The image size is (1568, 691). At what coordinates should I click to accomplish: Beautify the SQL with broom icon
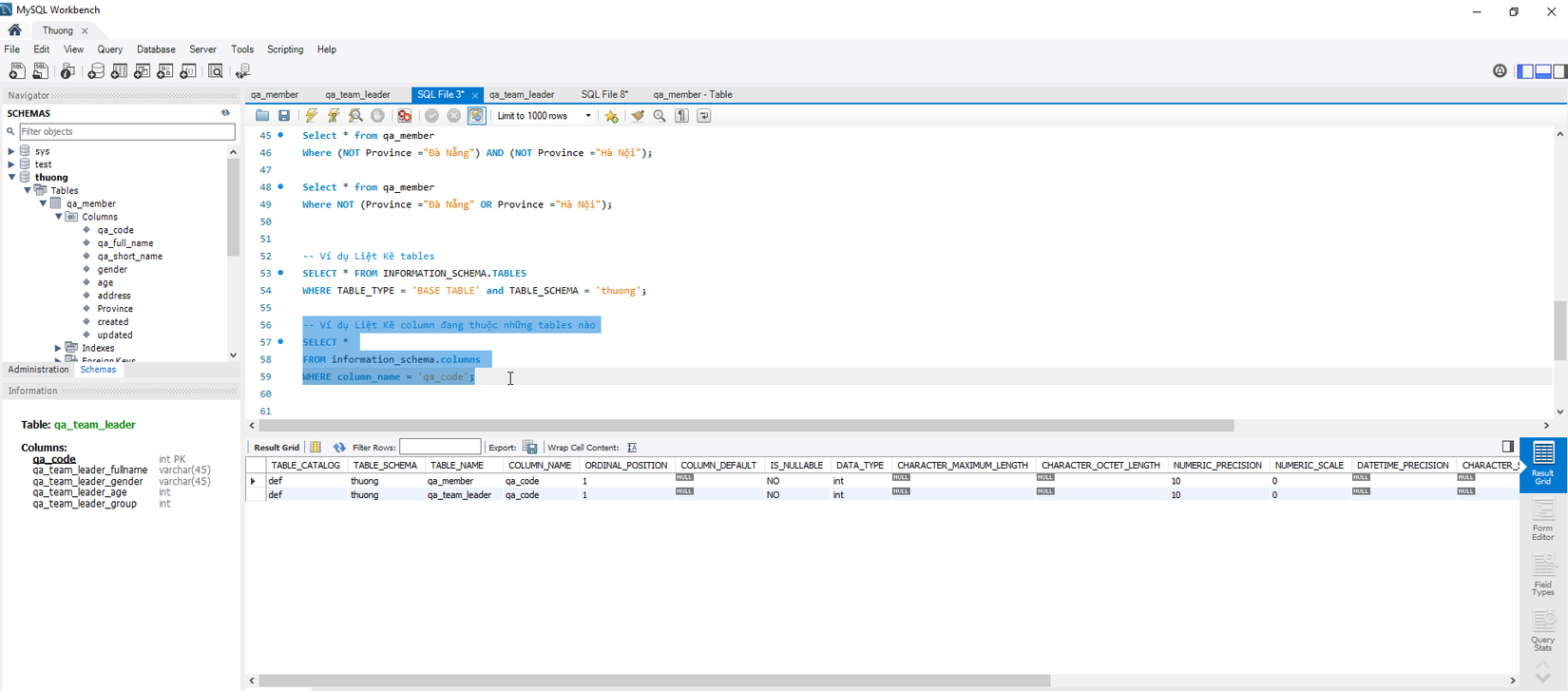[638, 116]
